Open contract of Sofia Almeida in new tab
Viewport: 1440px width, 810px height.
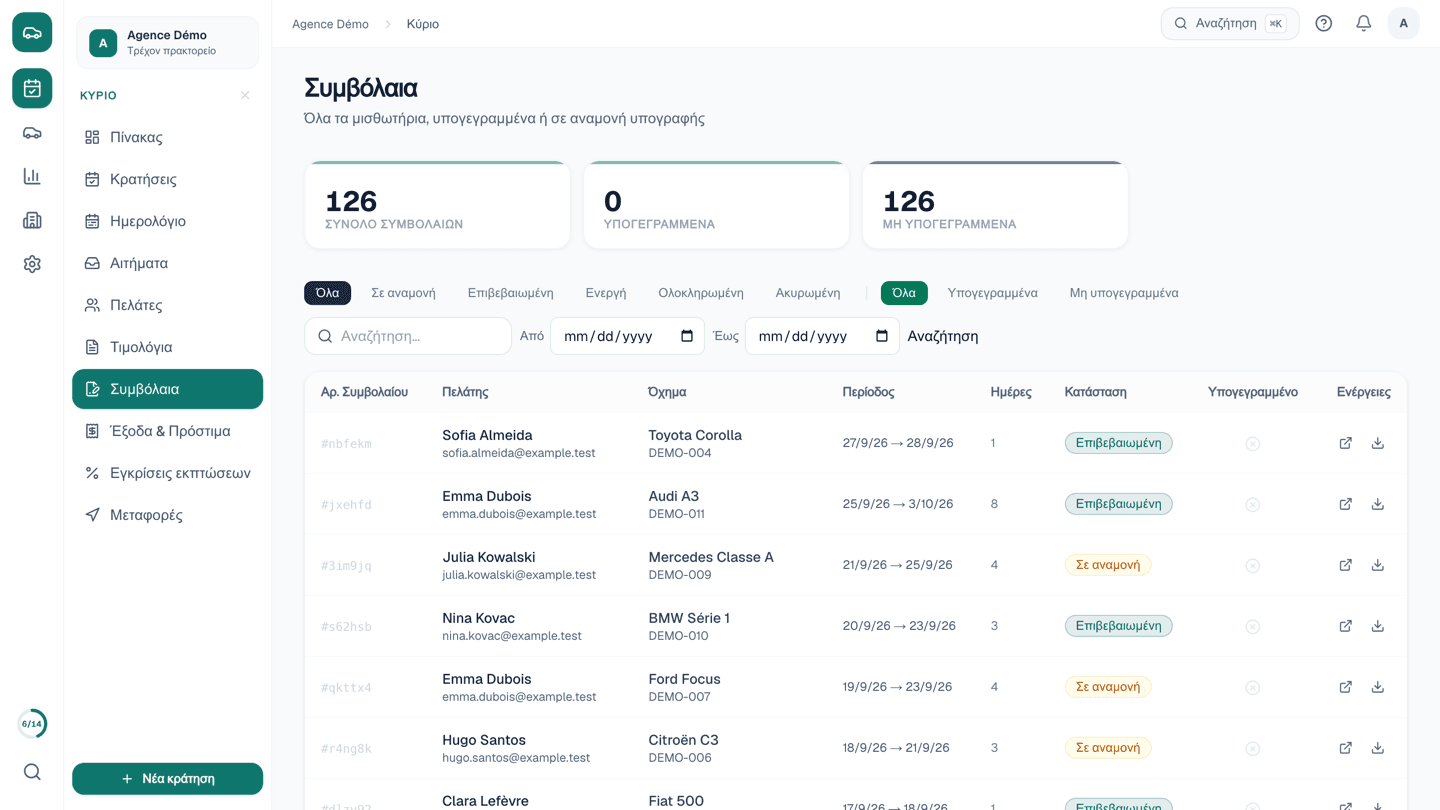coord(1346,443)
